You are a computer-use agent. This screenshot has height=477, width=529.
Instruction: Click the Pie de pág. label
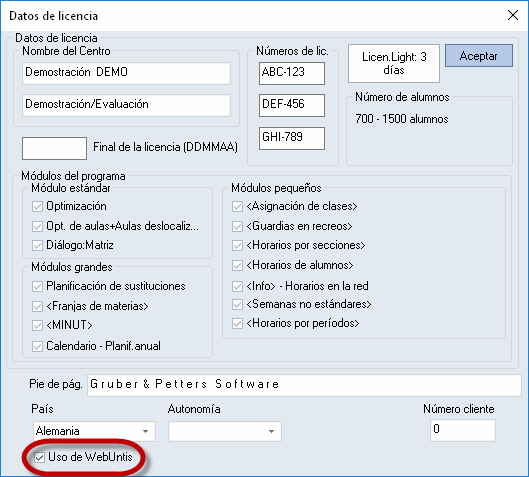pyautogui.click(x=56, y=384)
